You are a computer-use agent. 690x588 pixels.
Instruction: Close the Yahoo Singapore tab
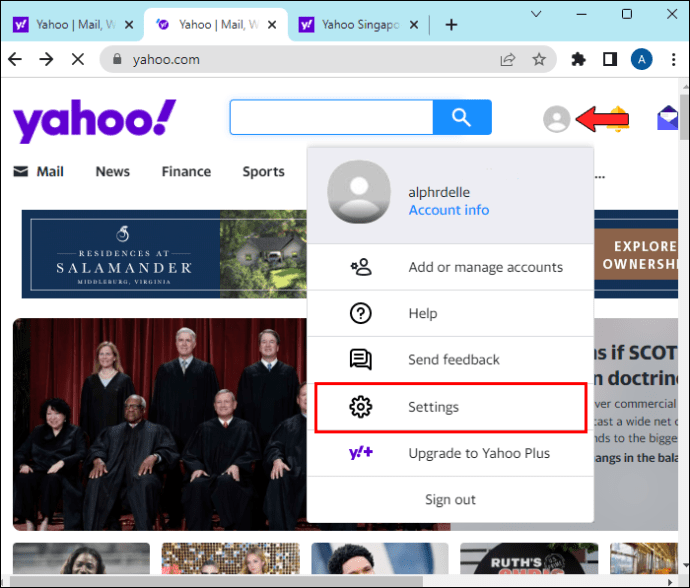(x=414, y=25)
